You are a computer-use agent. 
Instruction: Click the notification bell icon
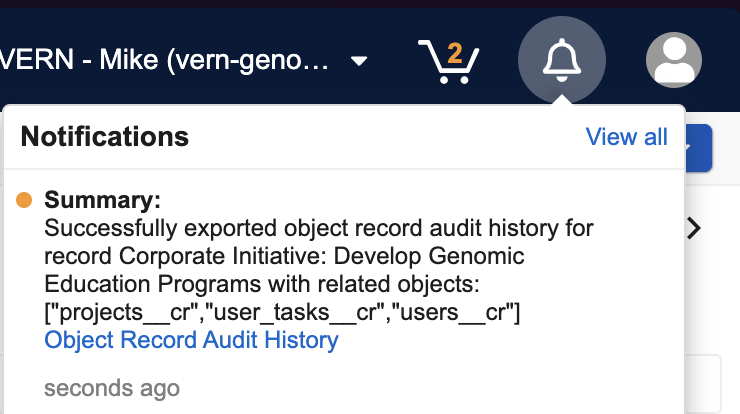tap(561, 60)
